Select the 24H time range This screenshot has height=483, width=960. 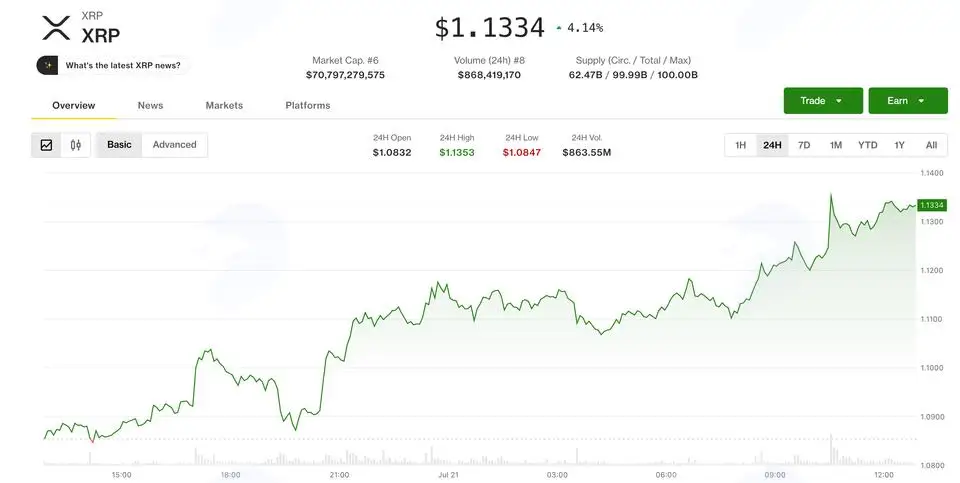click(x=772, y=145)
